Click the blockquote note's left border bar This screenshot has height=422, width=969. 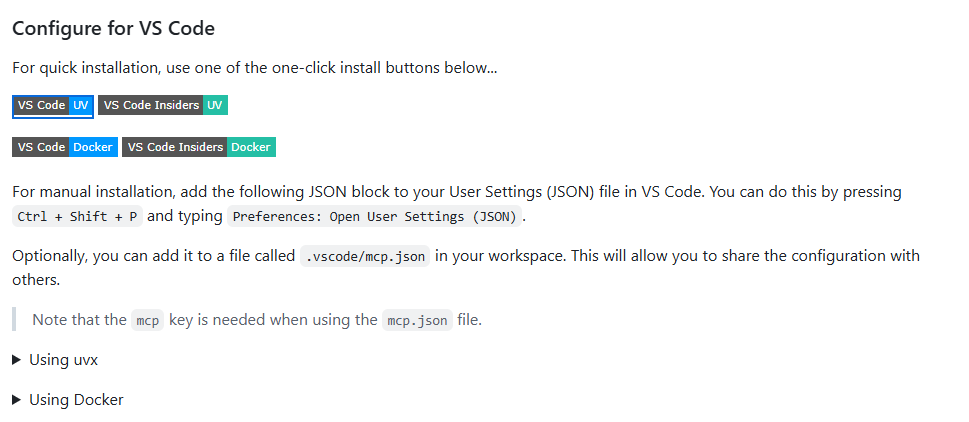(x=14, y=320)
